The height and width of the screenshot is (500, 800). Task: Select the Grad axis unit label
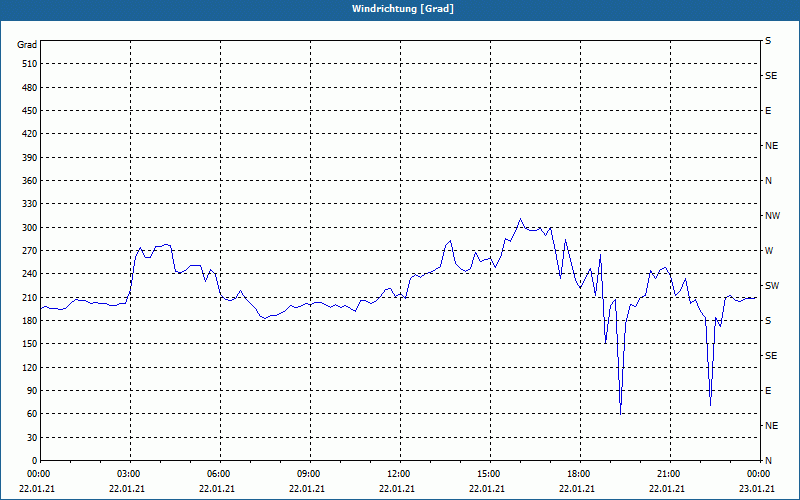tap(27, 45)
